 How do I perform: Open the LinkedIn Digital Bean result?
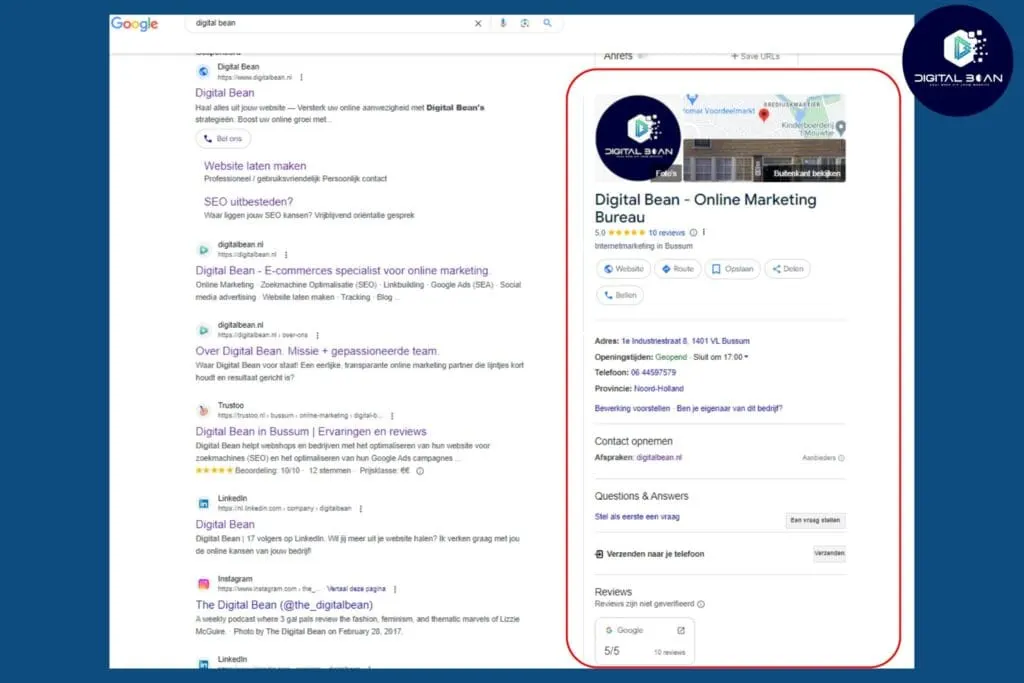pos(225,524)
